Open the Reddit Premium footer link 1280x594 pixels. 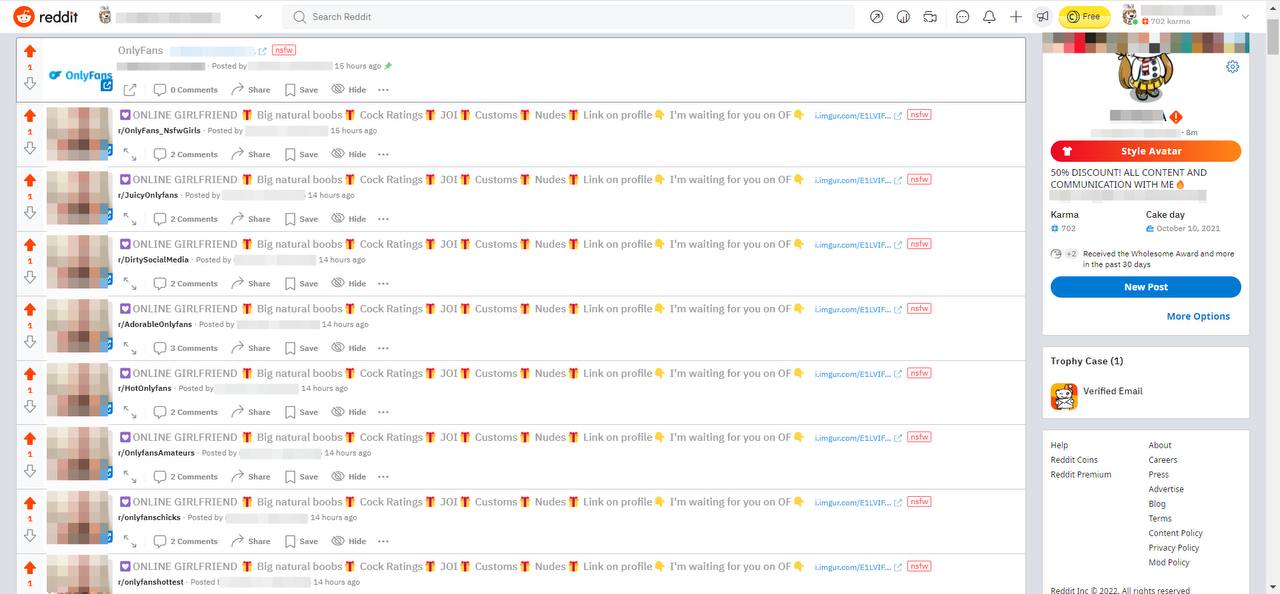tap(1081, 475)
